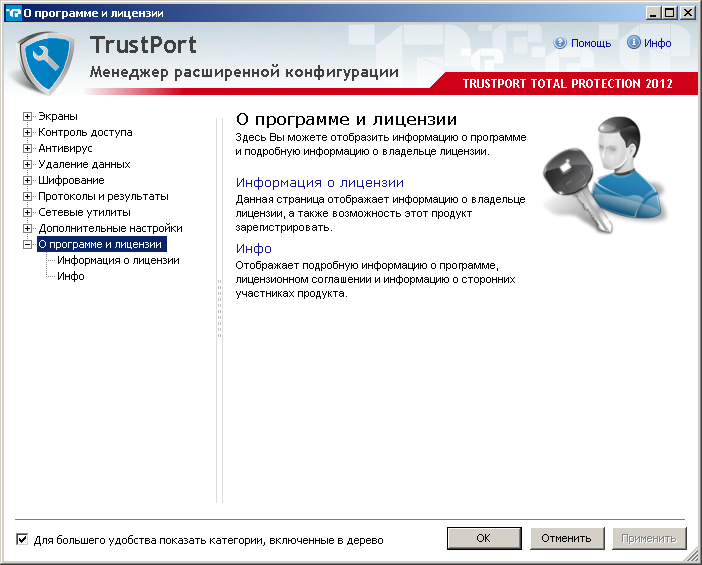Expand the Сетевые утилиты node
This screenshot has height=565, width=702.
pos(27,212)
